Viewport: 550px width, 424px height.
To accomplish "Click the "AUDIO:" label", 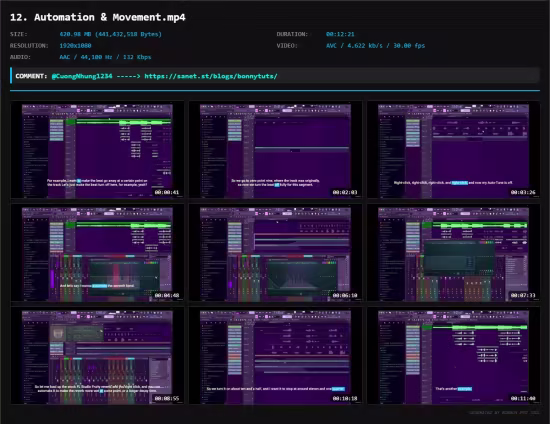I will [x=20, y=57].
